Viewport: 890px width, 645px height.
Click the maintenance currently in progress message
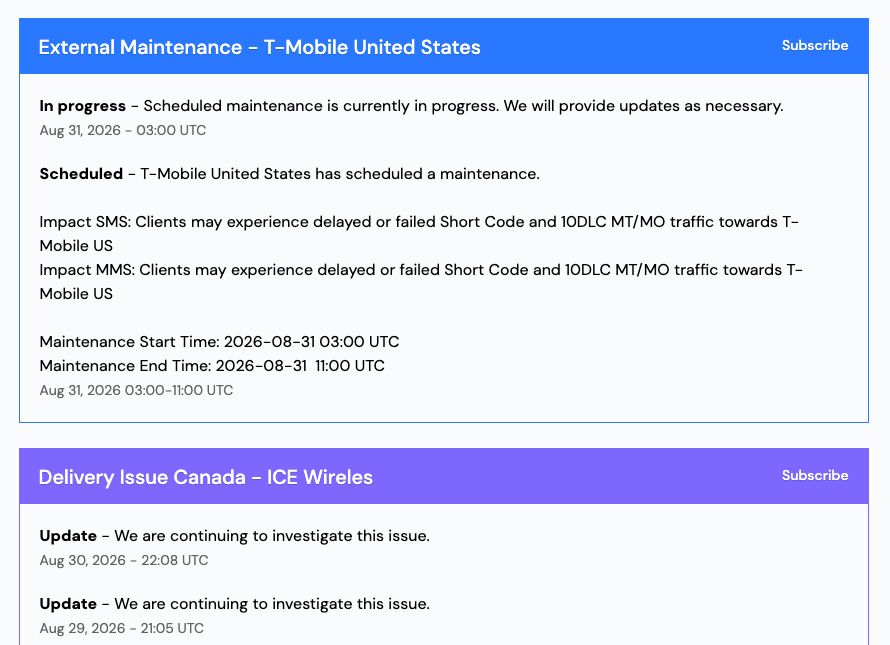(x=463, y=106)
